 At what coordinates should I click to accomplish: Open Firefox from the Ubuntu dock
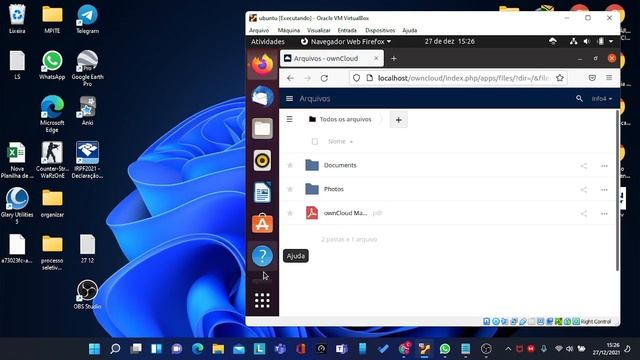click(x=262, y=64)
